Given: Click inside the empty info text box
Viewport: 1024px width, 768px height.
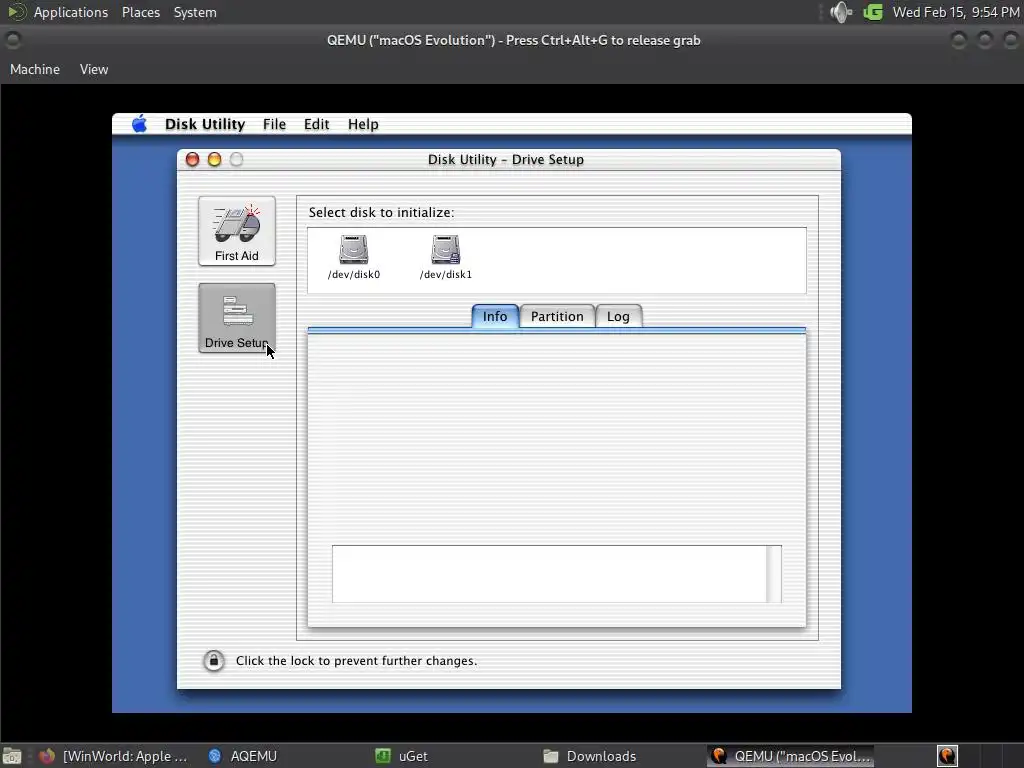Looking at the screenshot, I should 549,573.
